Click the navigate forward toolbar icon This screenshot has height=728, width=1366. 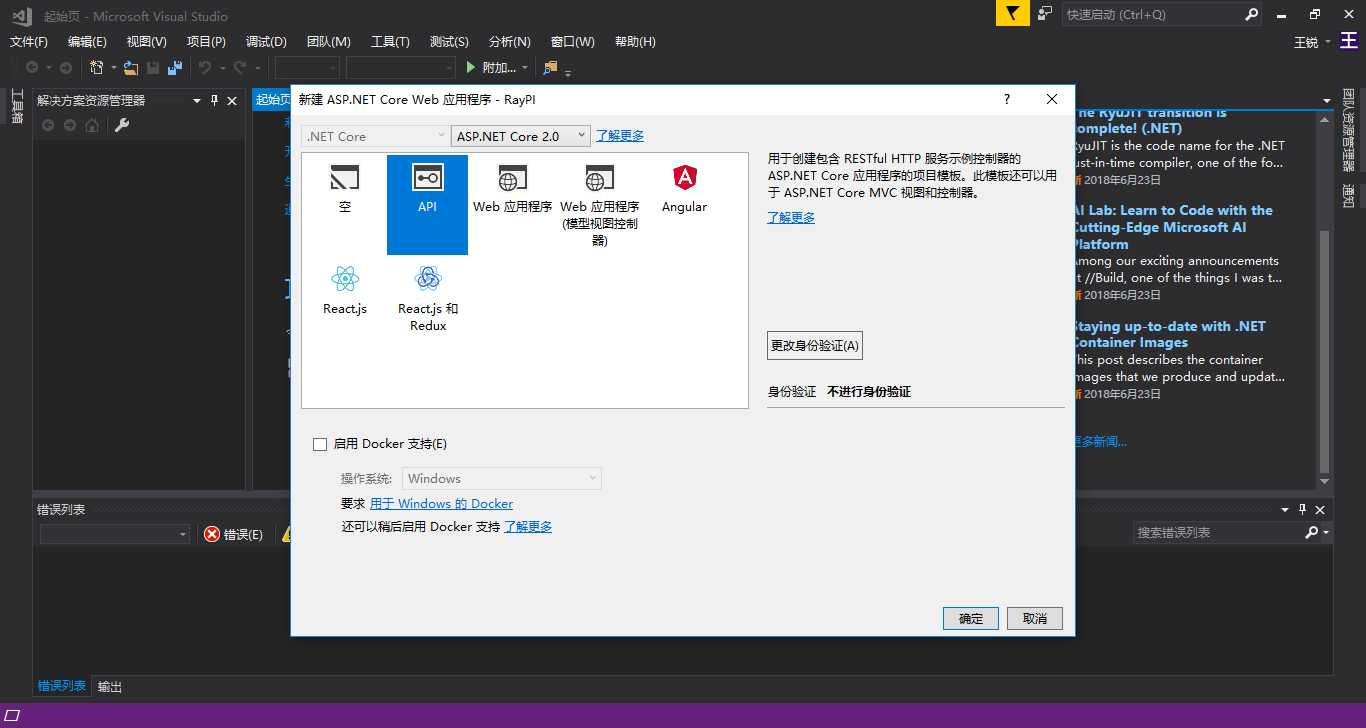pos(66,67)
